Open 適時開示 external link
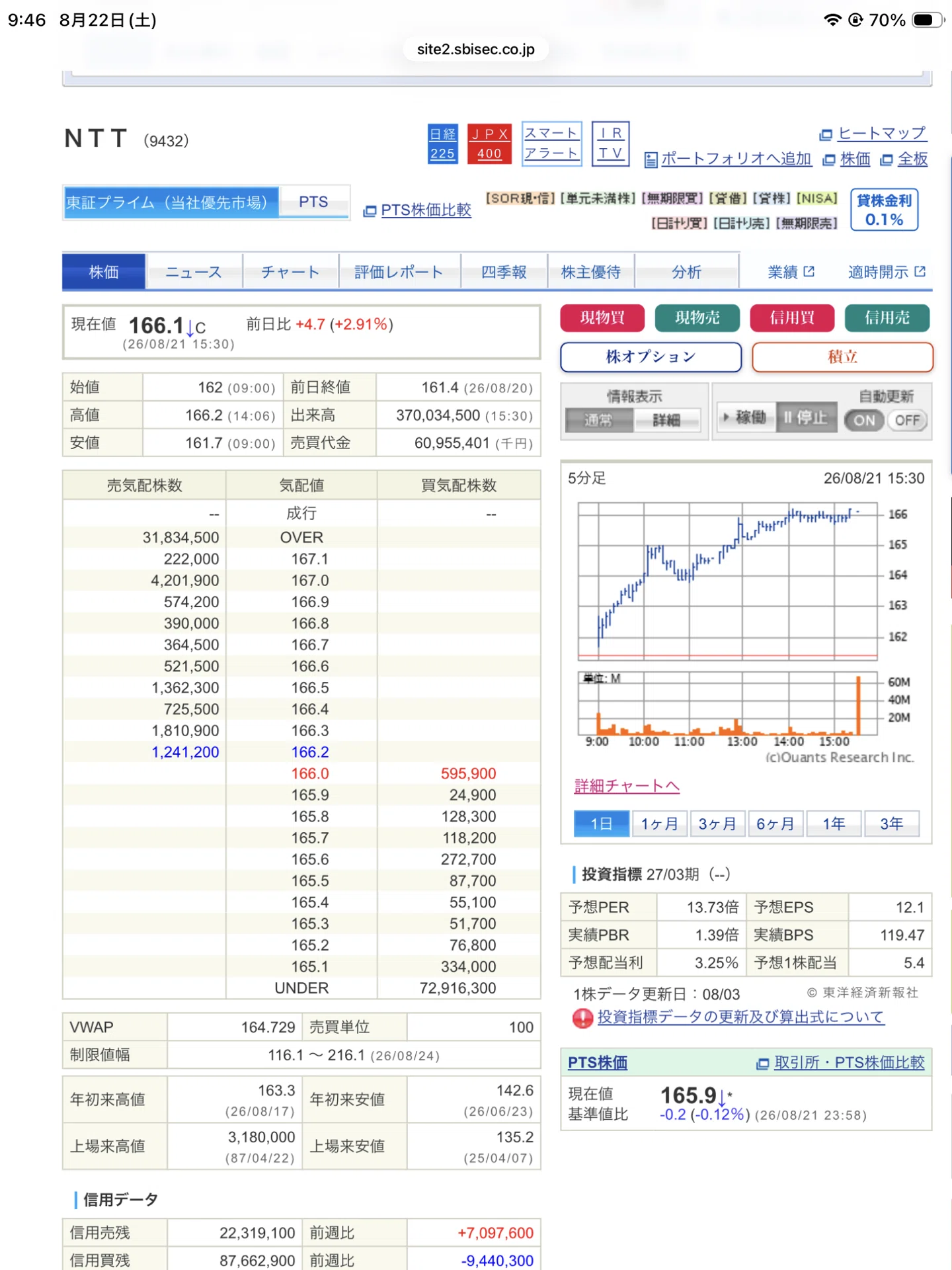This screenshot has width=952, height=1270. point(887,272)
